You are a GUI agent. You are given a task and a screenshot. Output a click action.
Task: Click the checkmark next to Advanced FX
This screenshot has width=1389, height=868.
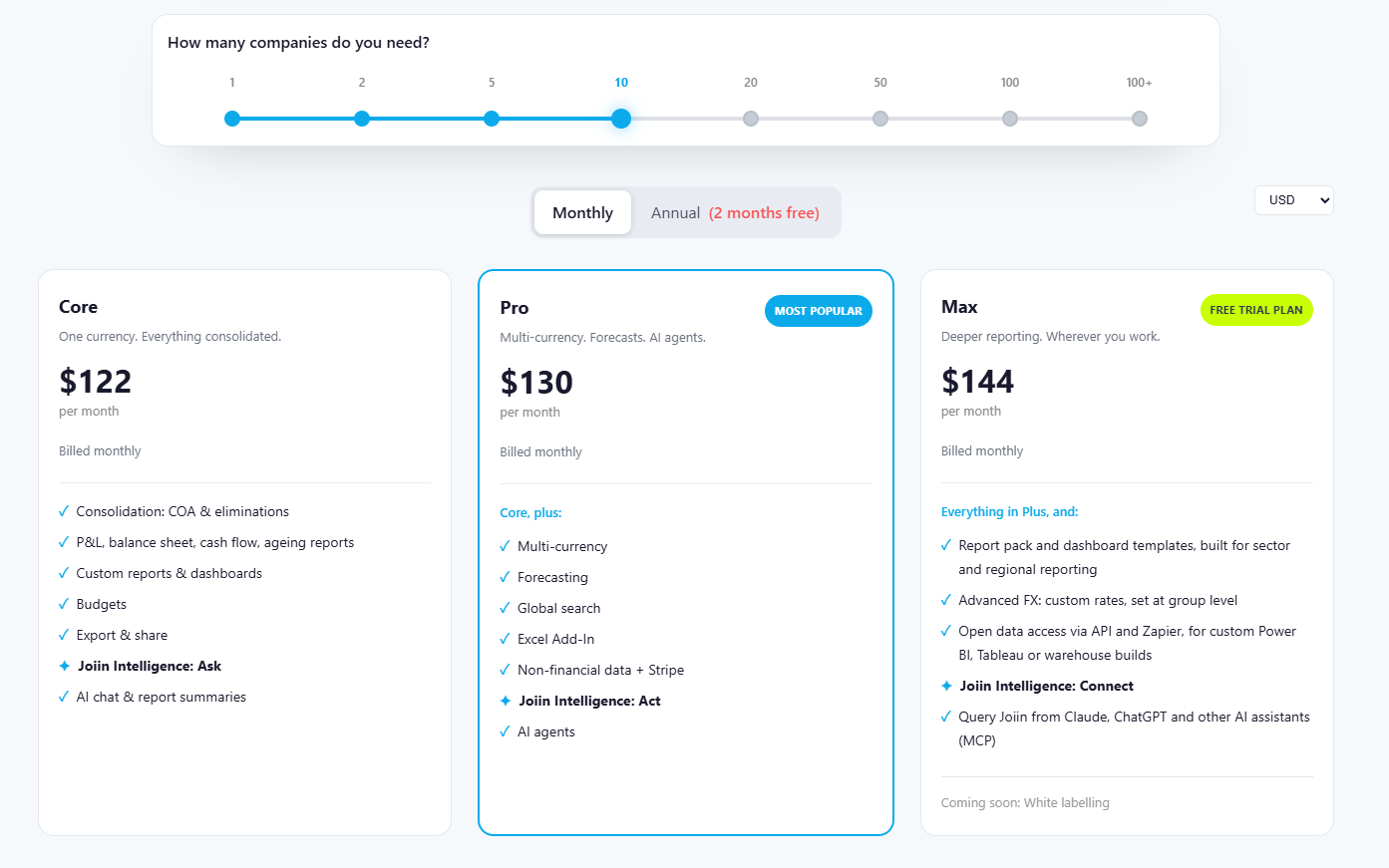(x=946, y=600)
